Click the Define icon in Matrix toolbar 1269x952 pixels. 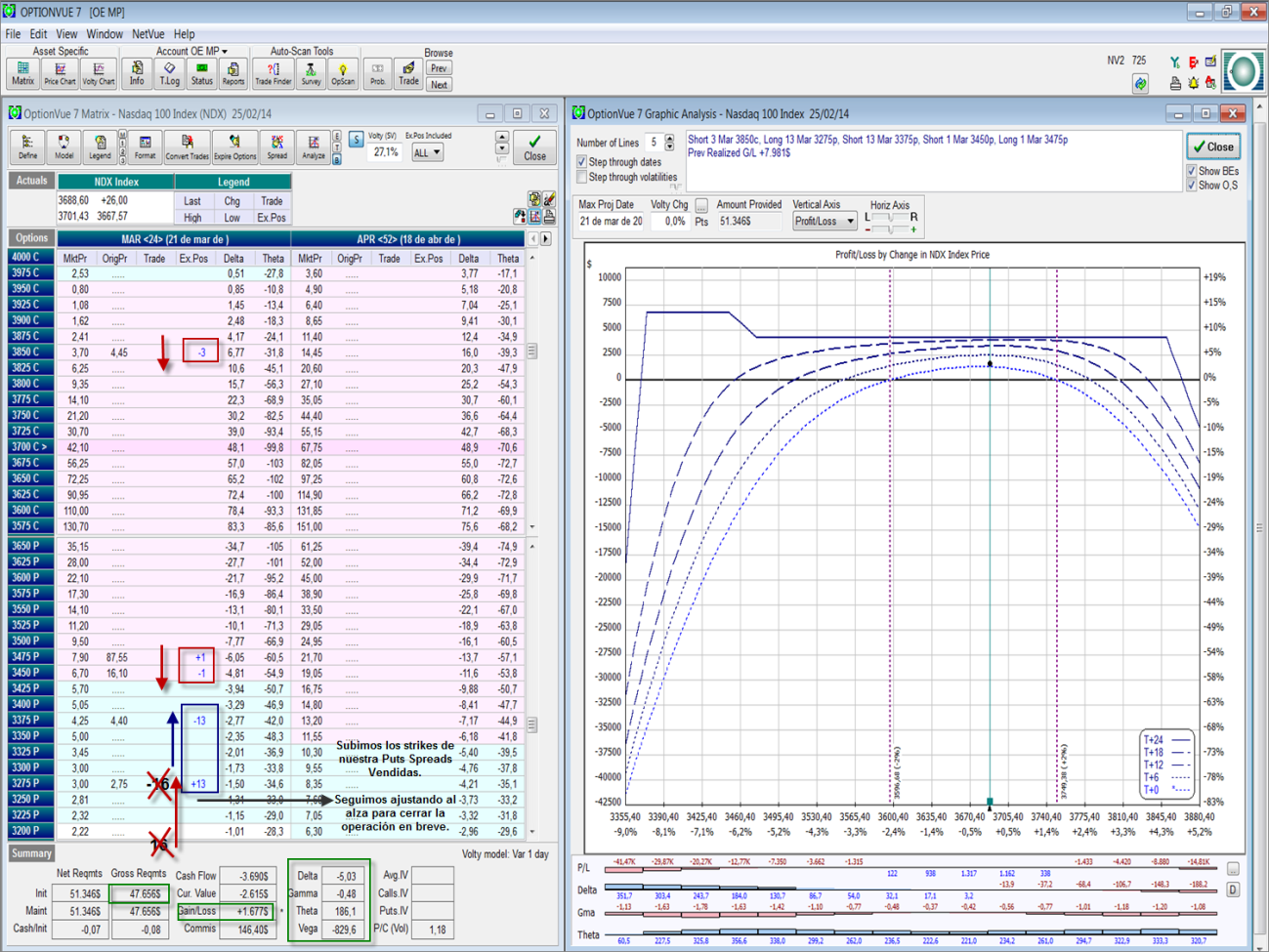[27, 146]
